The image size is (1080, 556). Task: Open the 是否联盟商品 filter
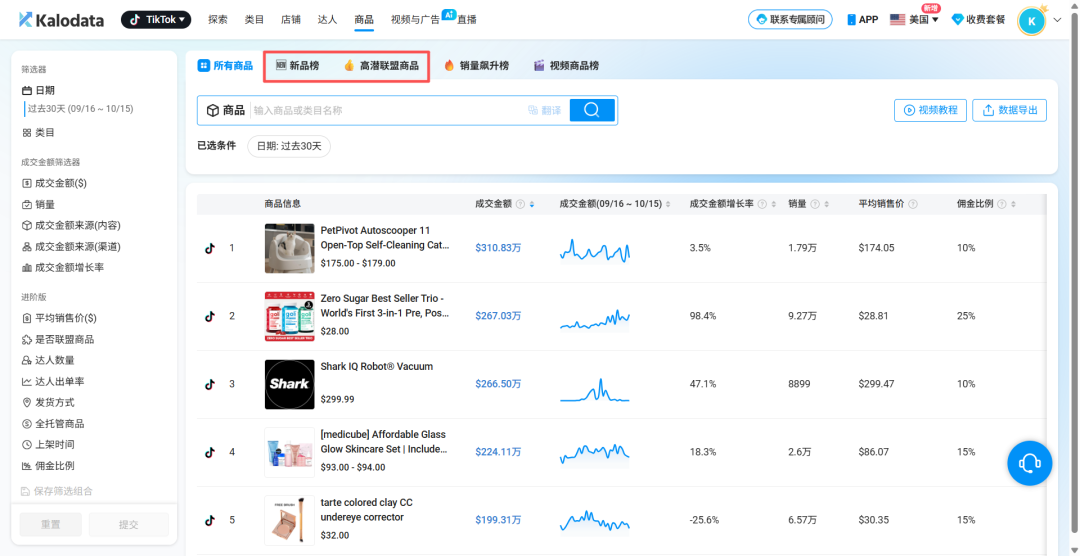58,340
